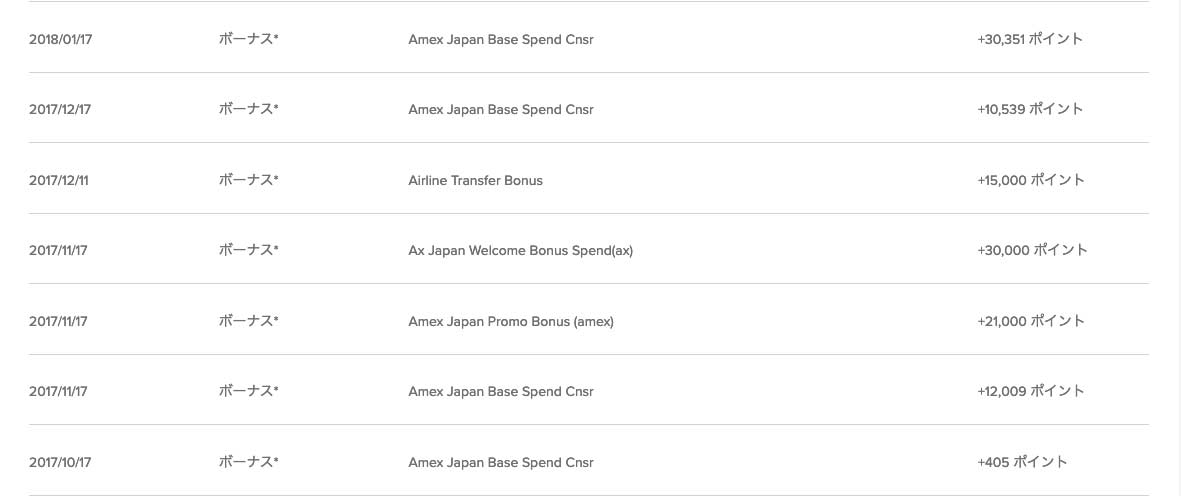
Task: Select Amex Japan Base Spend Cnsr for 2018/01/17
Action: [500, 39]
